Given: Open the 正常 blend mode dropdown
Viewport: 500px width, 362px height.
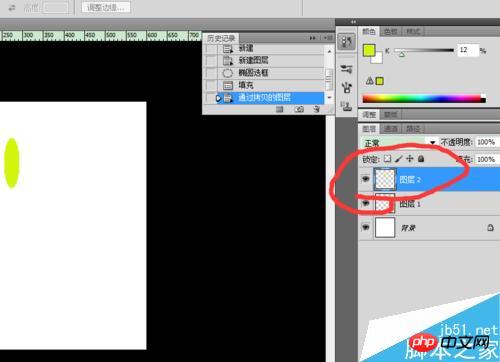Looking at the screenshot, I should click(399, 143).
